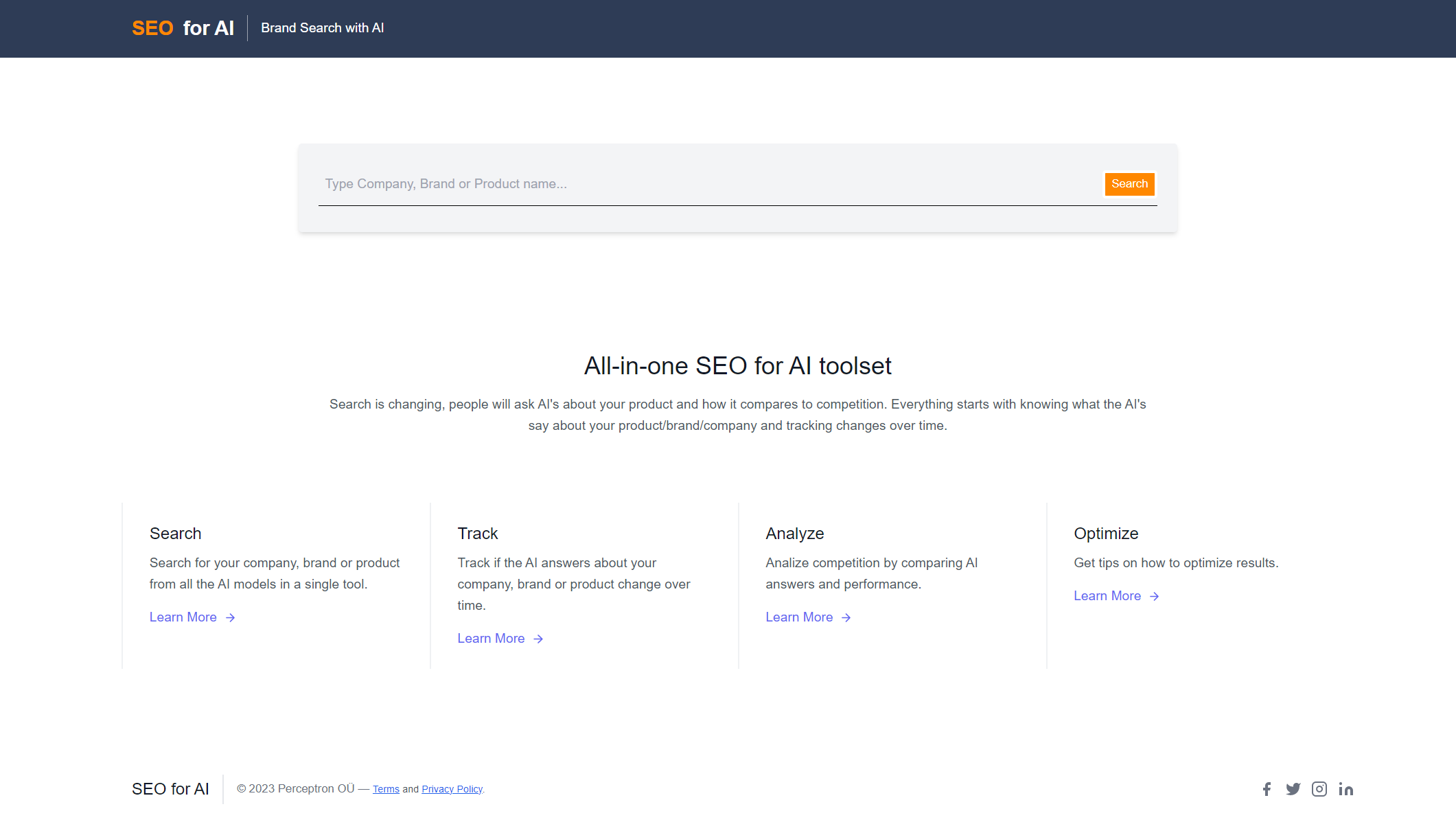Open the Privacy Policy link
The width and height of the screenshot is (1456, 833).
(x=452, y=789)
